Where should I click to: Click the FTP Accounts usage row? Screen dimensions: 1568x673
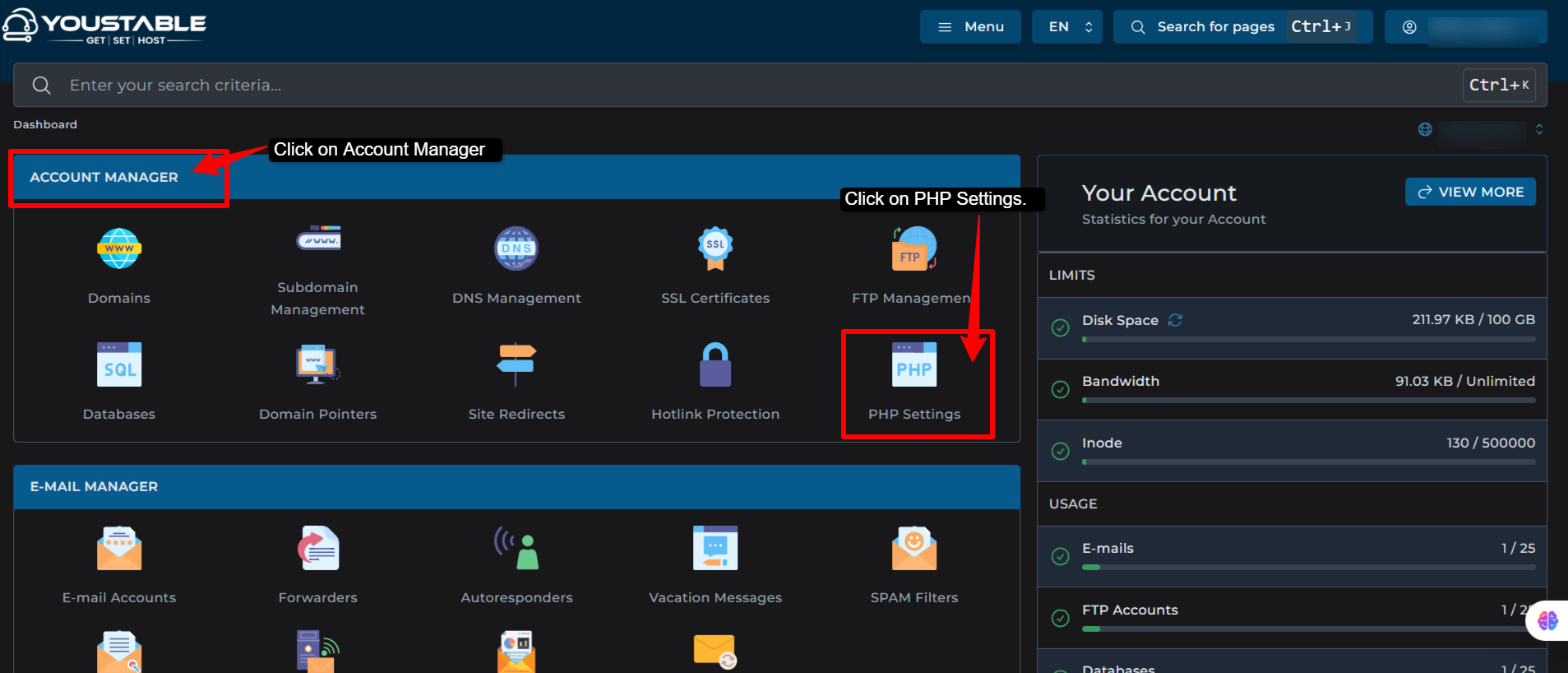tap(1293, 618)
